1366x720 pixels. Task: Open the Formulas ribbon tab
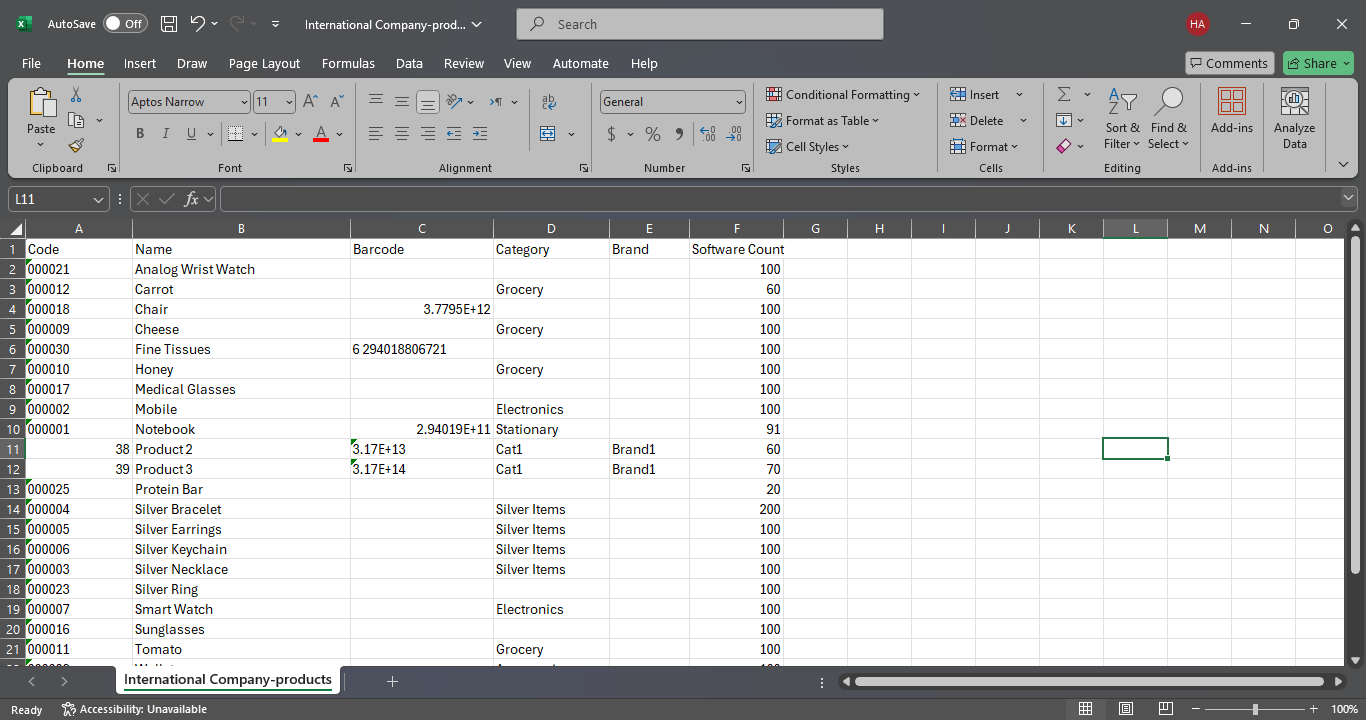[348, 63]
